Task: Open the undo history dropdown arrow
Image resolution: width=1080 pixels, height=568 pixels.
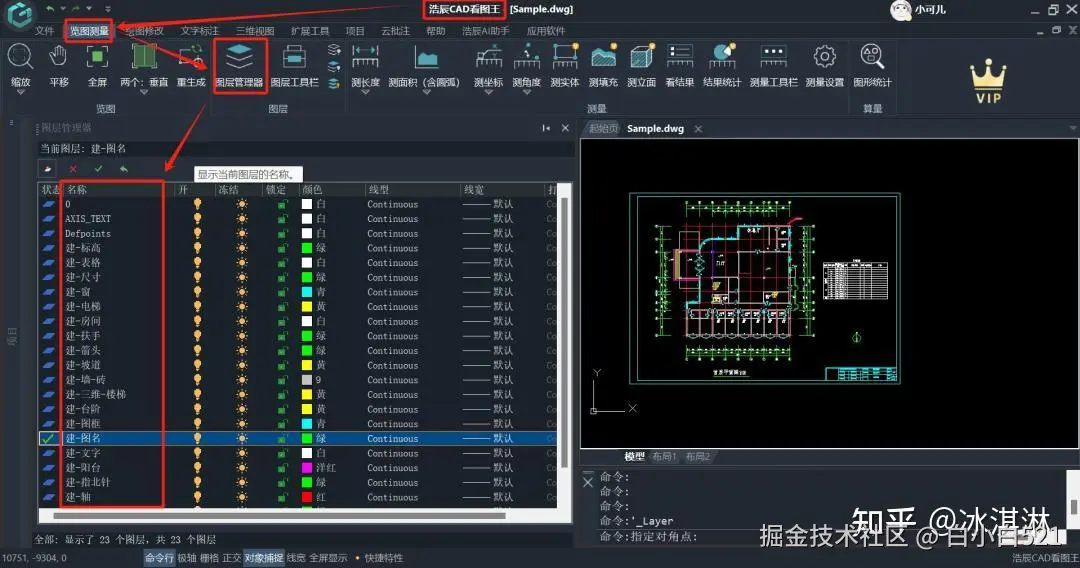Action: [62, 9]
